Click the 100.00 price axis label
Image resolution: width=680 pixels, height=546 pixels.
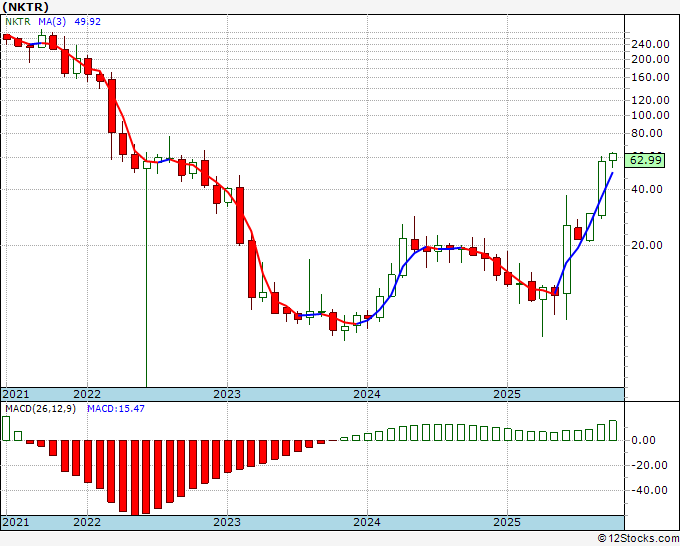point(650,115)
